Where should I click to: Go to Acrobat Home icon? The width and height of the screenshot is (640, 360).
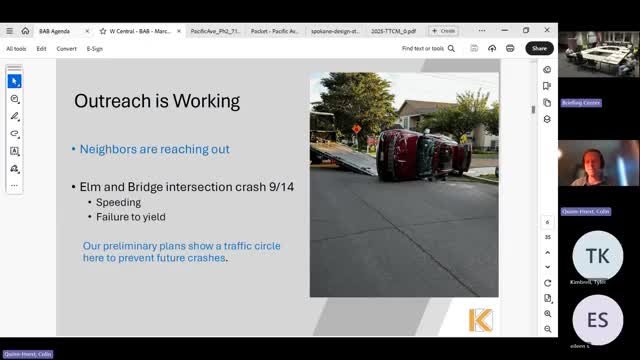25,31
